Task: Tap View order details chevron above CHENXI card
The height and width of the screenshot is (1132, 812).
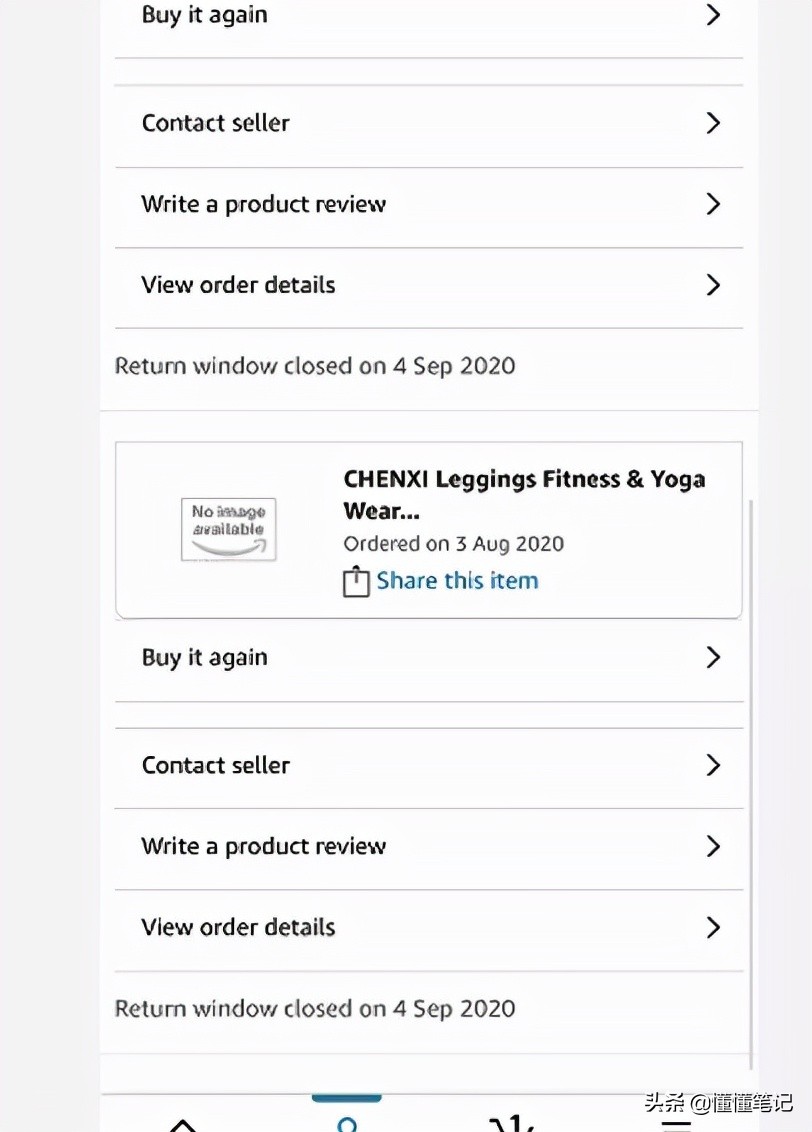Action: tap(713, 285)
